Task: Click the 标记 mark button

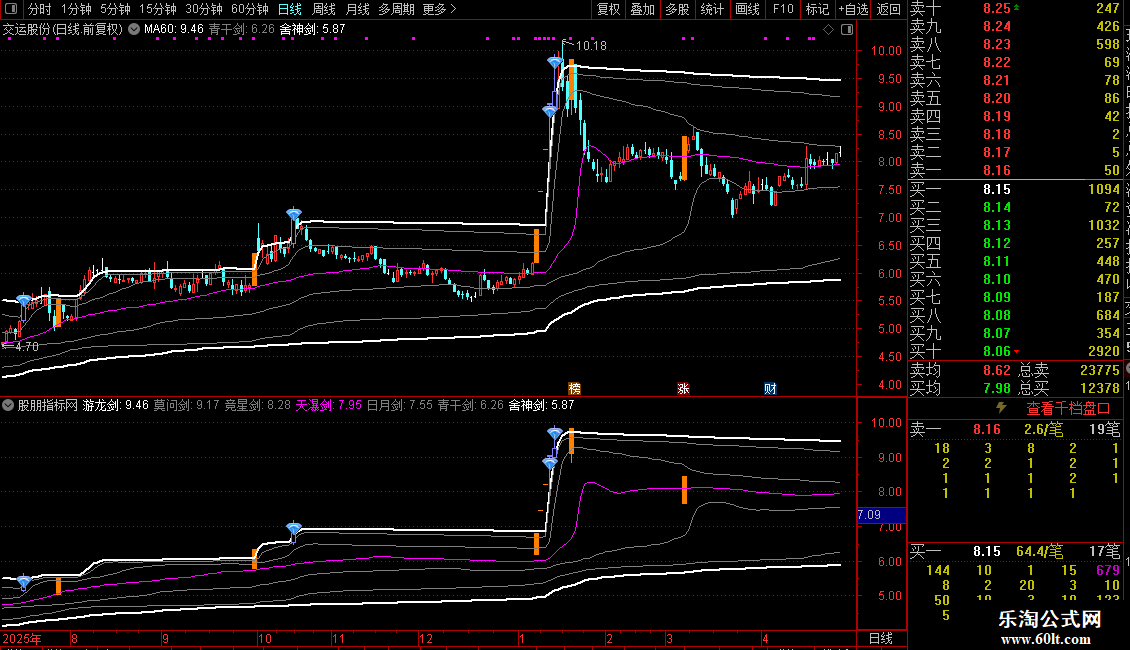Action: [x=817, y=9]
